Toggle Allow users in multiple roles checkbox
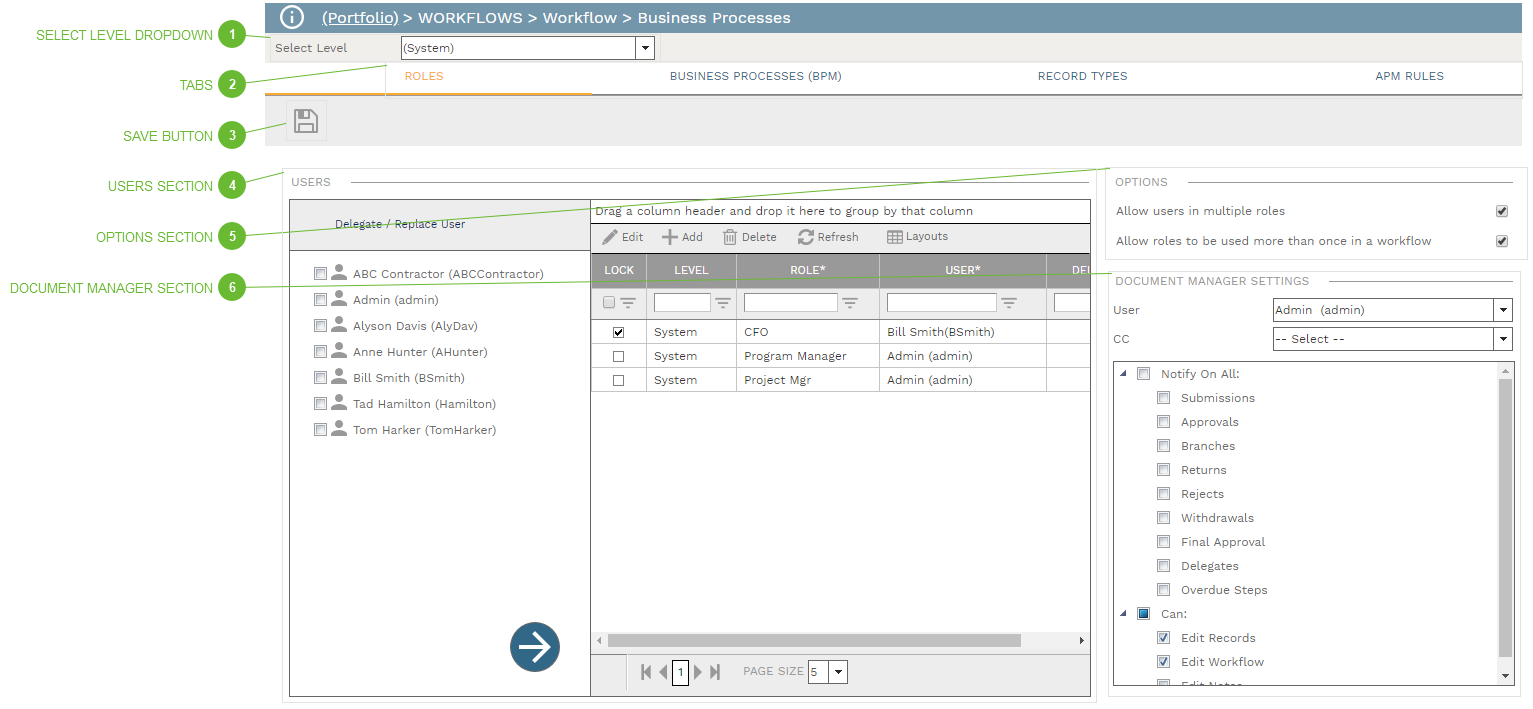This screenshot has width=1533, height=709. point(1501,211)
